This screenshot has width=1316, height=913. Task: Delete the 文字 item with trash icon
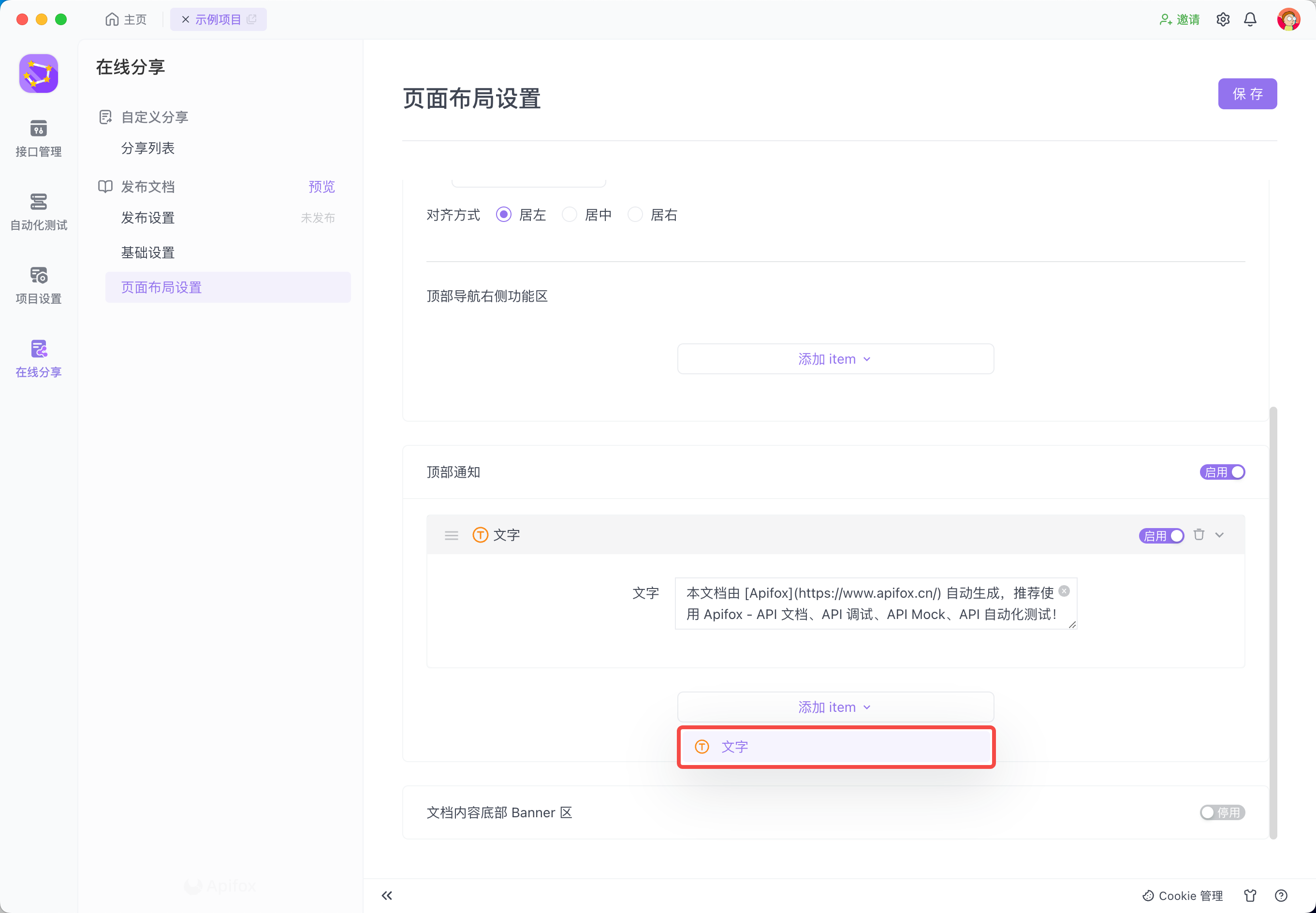(x=1199, y=535)
